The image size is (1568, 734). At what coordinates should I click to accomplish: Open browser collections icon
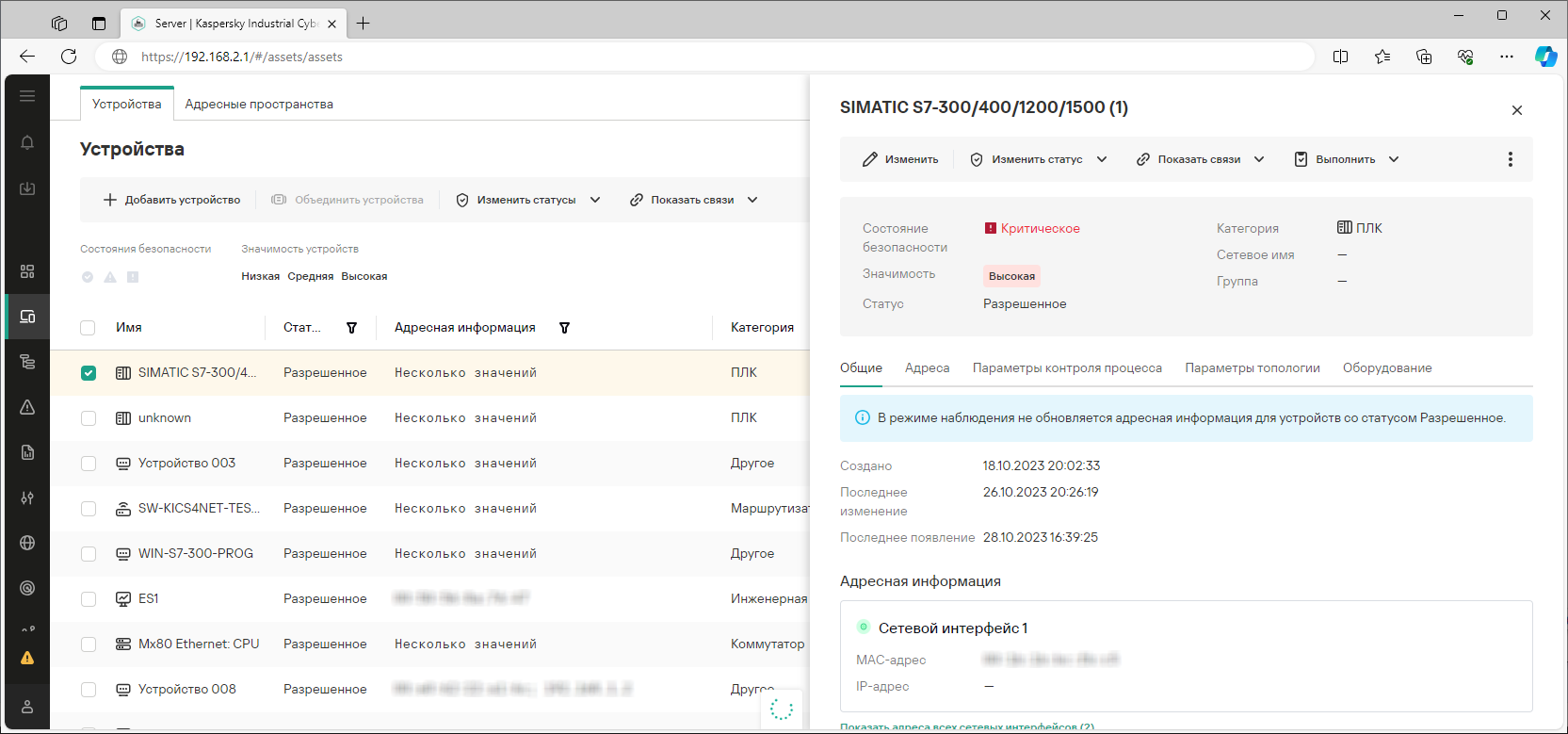coord(1424,57)
